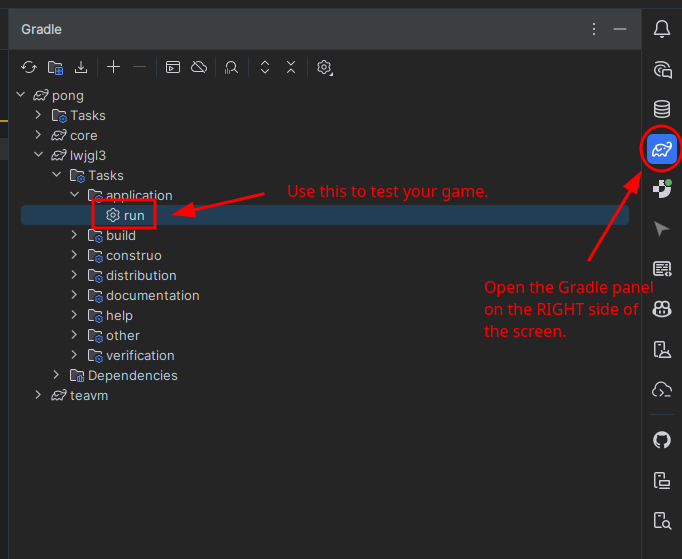Select the pong project row
Viewport: 682px width, 559px height.
(324, 95)
